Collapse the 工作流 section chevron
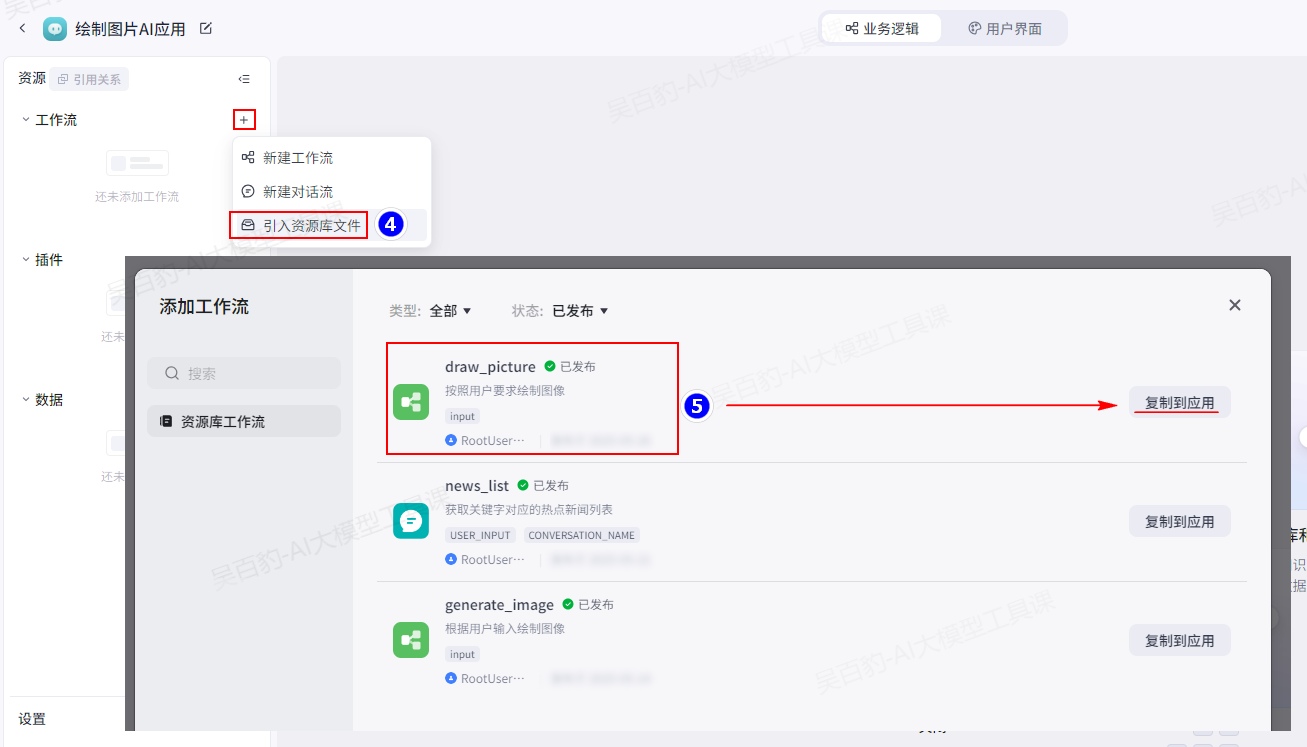Viewport: 1307px width, 747px height. (26, 120)
